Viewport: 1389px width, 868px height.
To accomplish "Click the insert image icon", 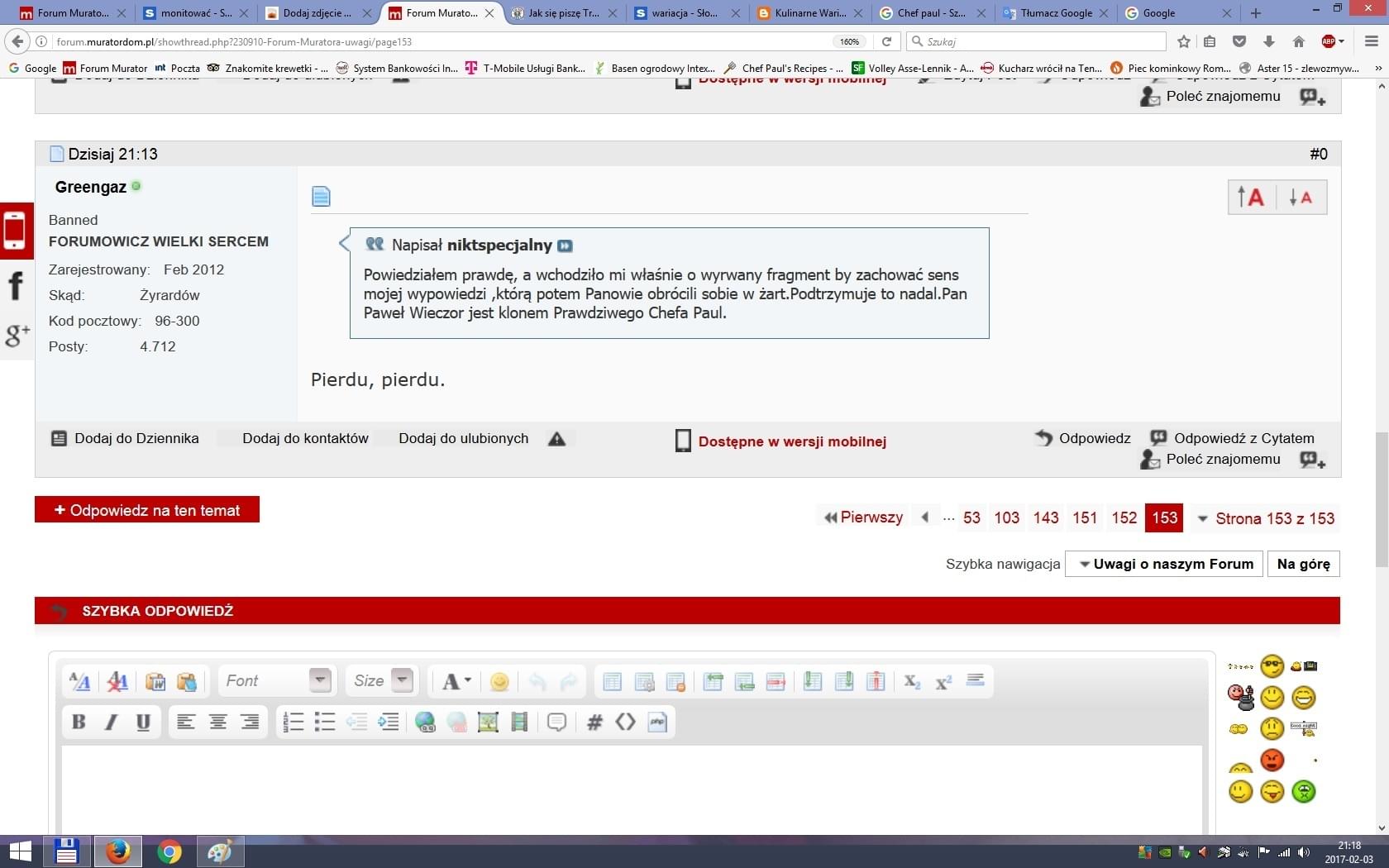I will click(488, 722).
